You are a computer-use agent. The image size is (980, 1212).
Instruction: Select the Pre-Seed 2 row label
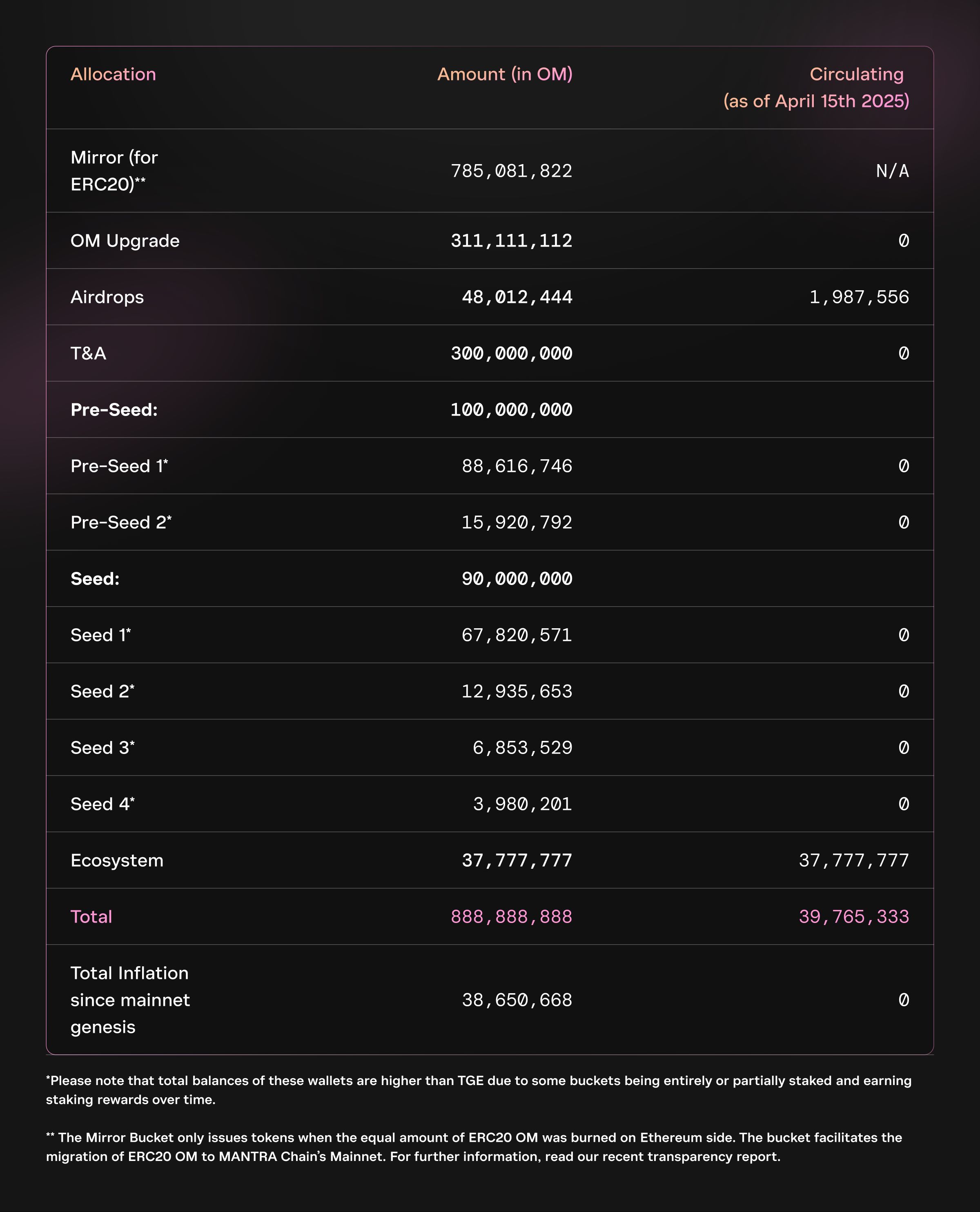pyautogui.click(x=121, y=523)
